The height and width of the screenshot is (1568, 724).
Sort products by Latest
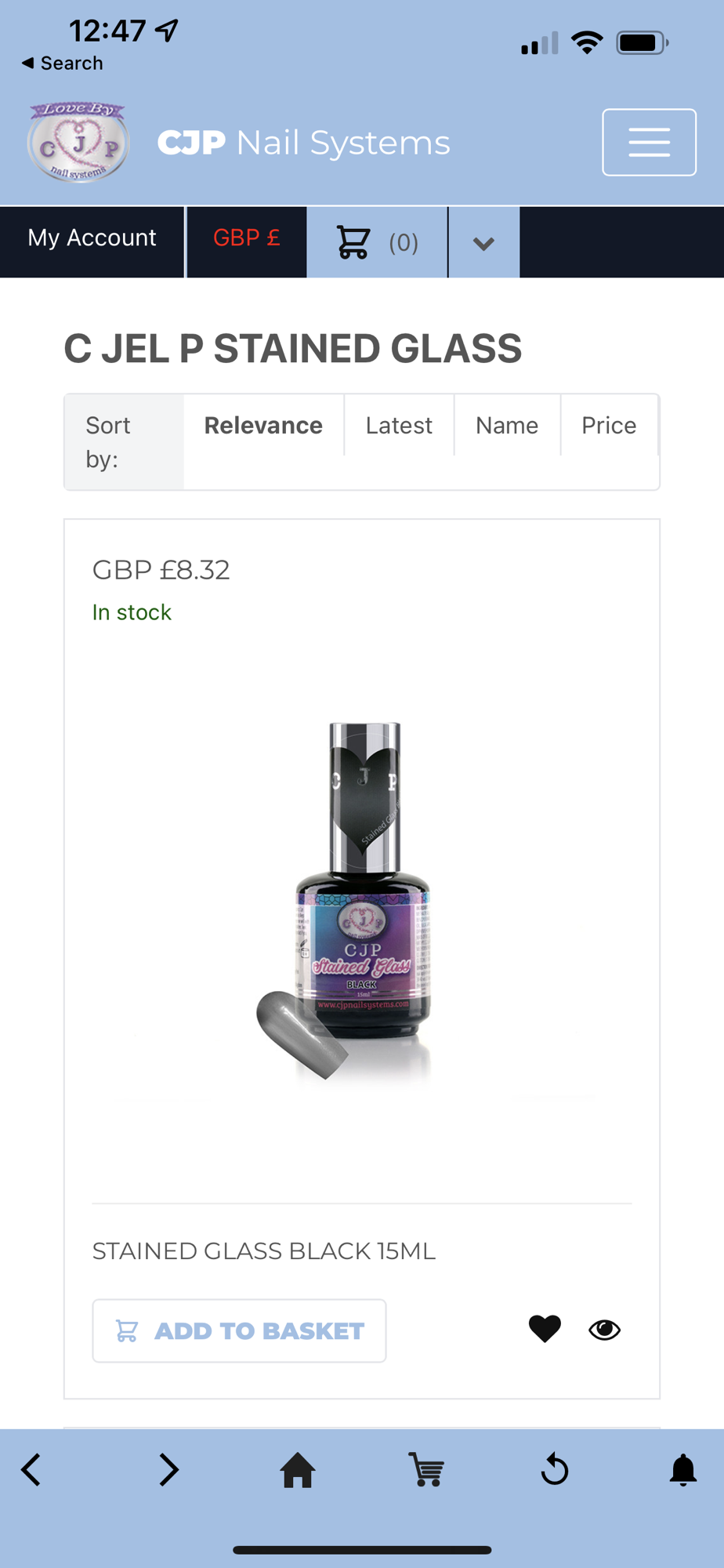399,425
